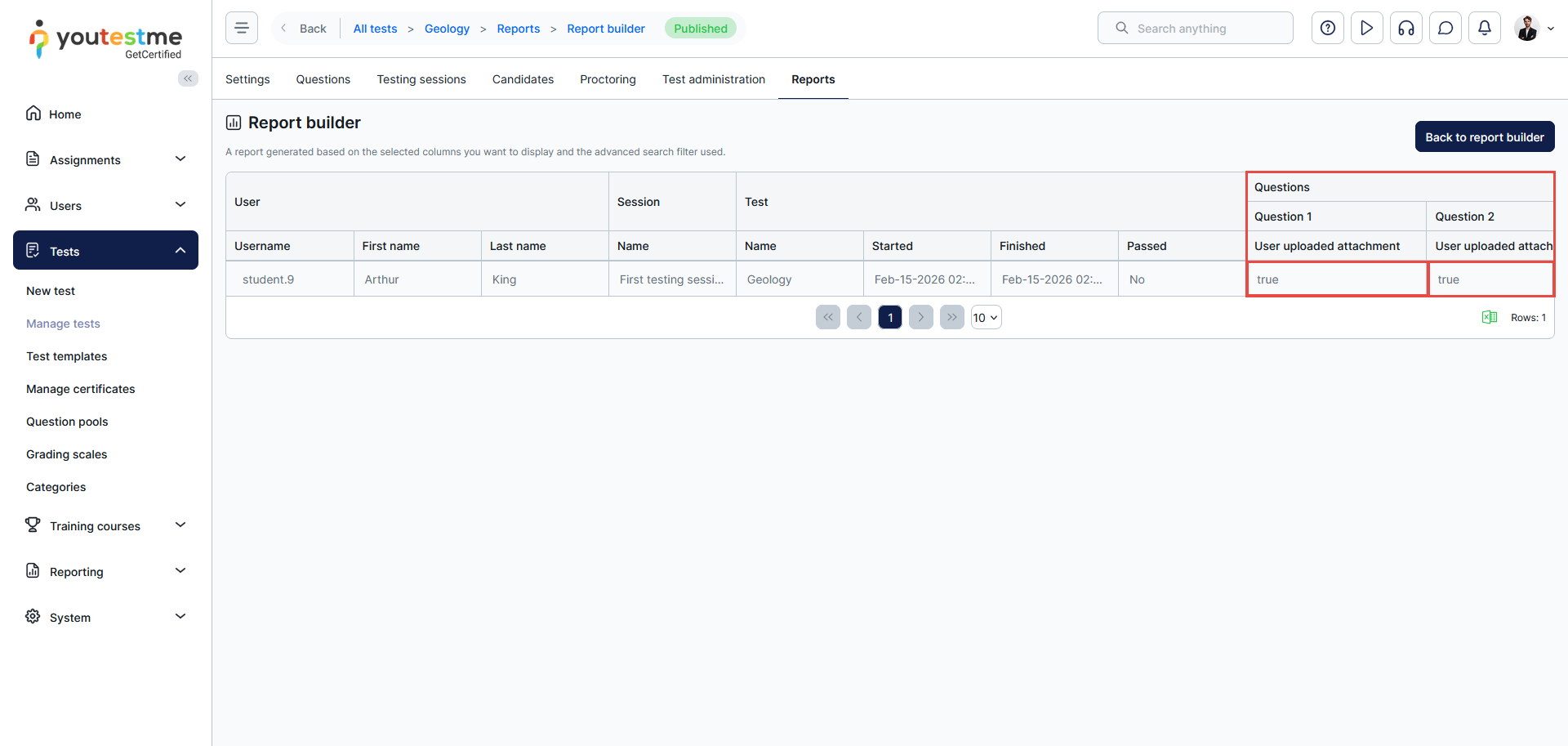Switch to the Testing sessions tab
Screen dimensions: 1568x746
421,79
